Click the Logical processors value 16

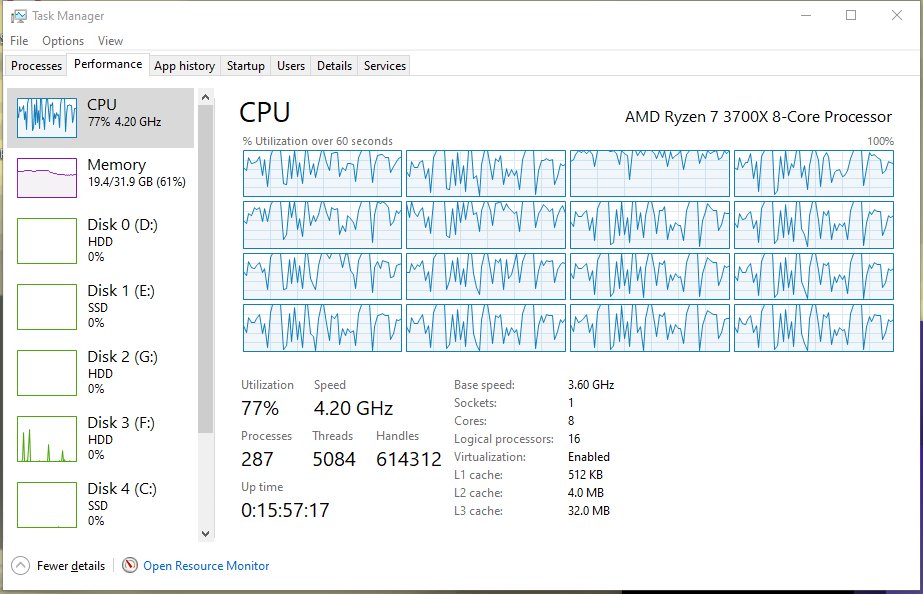pos(574,439)
